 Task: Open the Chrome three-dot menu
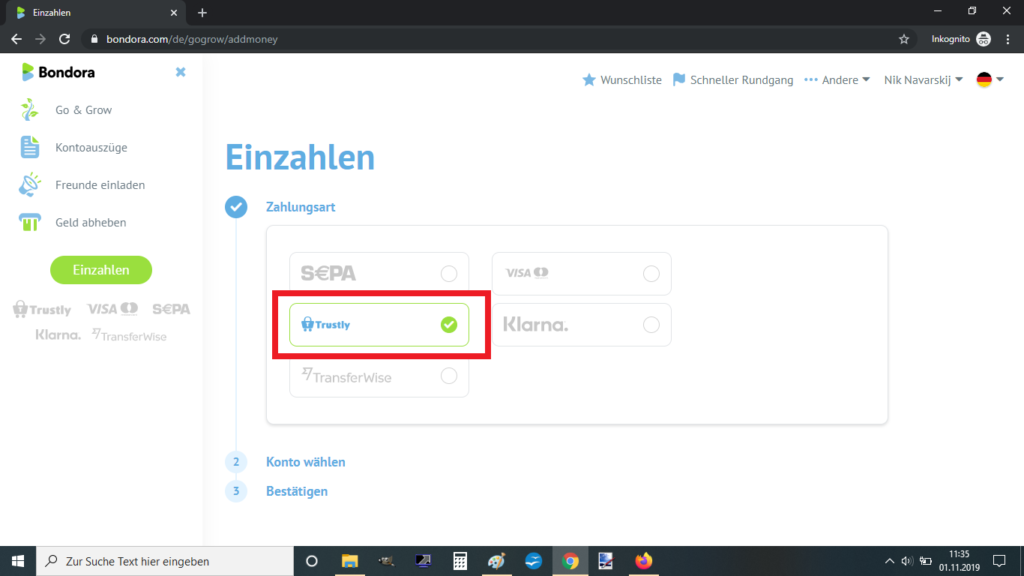point(1008,39)
